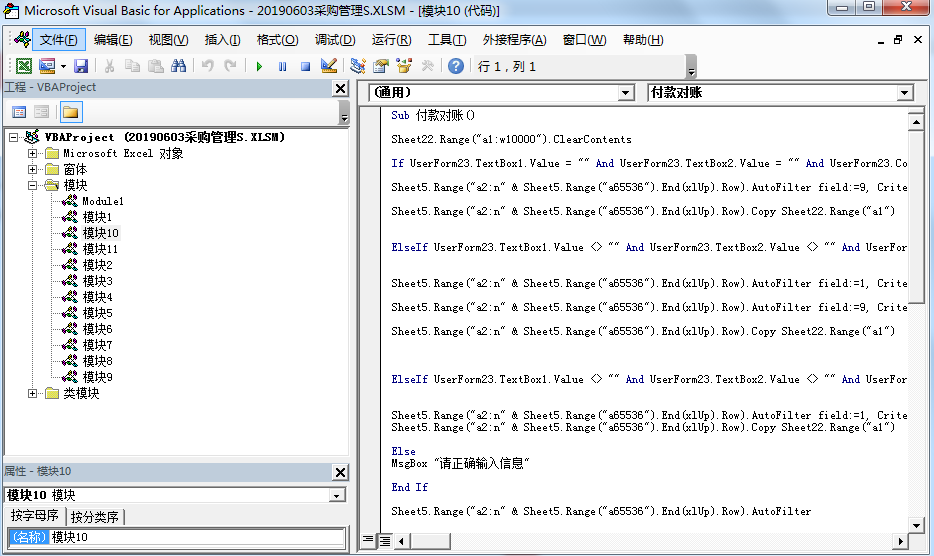Viewport: 934px width, 556px height.
Task: Click the Break pause icon
Action: click(x=282, y=66)
